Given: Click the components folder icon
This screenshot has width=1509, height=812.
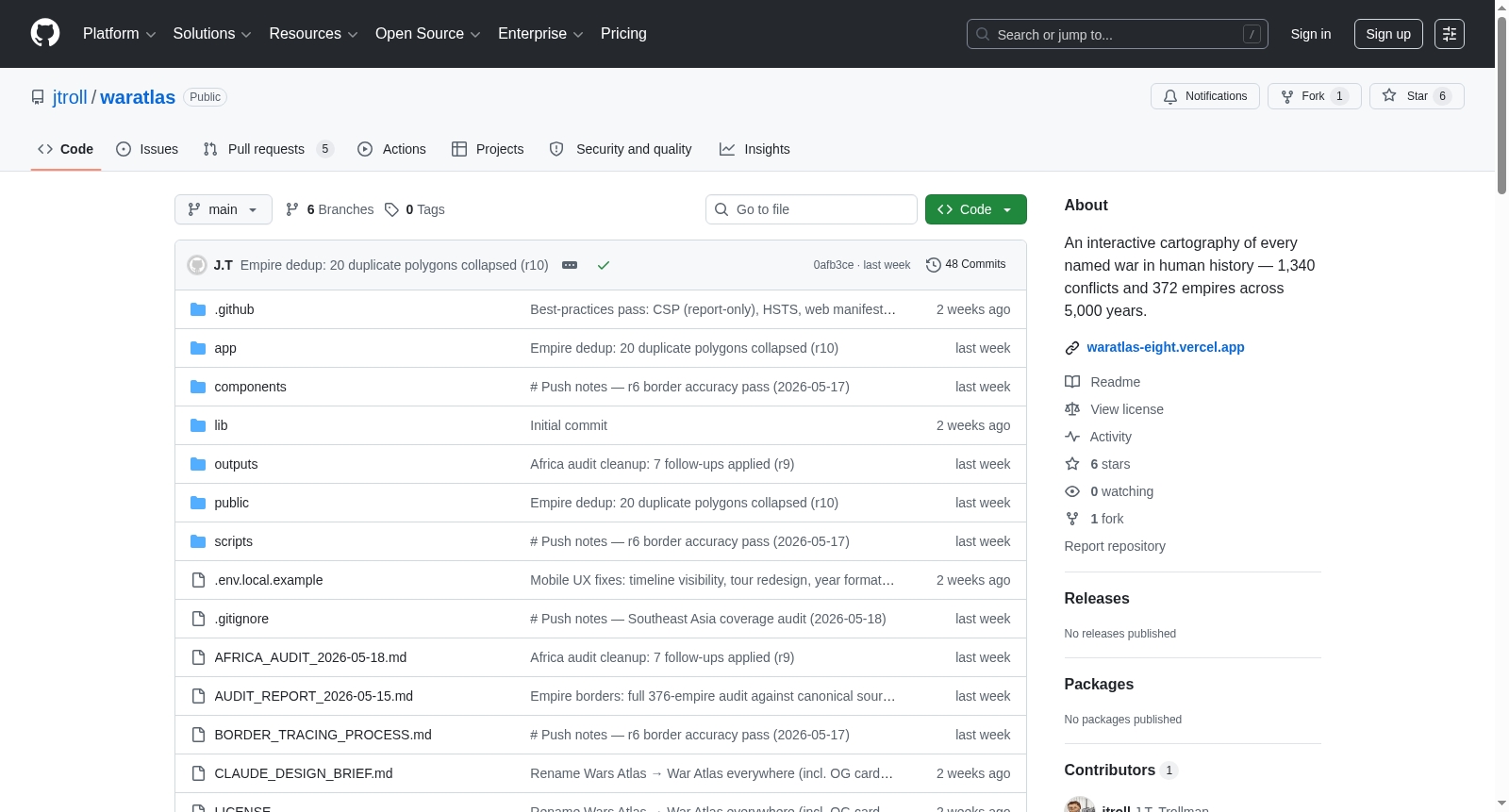Looking at the screenshot, I should coord(198,387).
